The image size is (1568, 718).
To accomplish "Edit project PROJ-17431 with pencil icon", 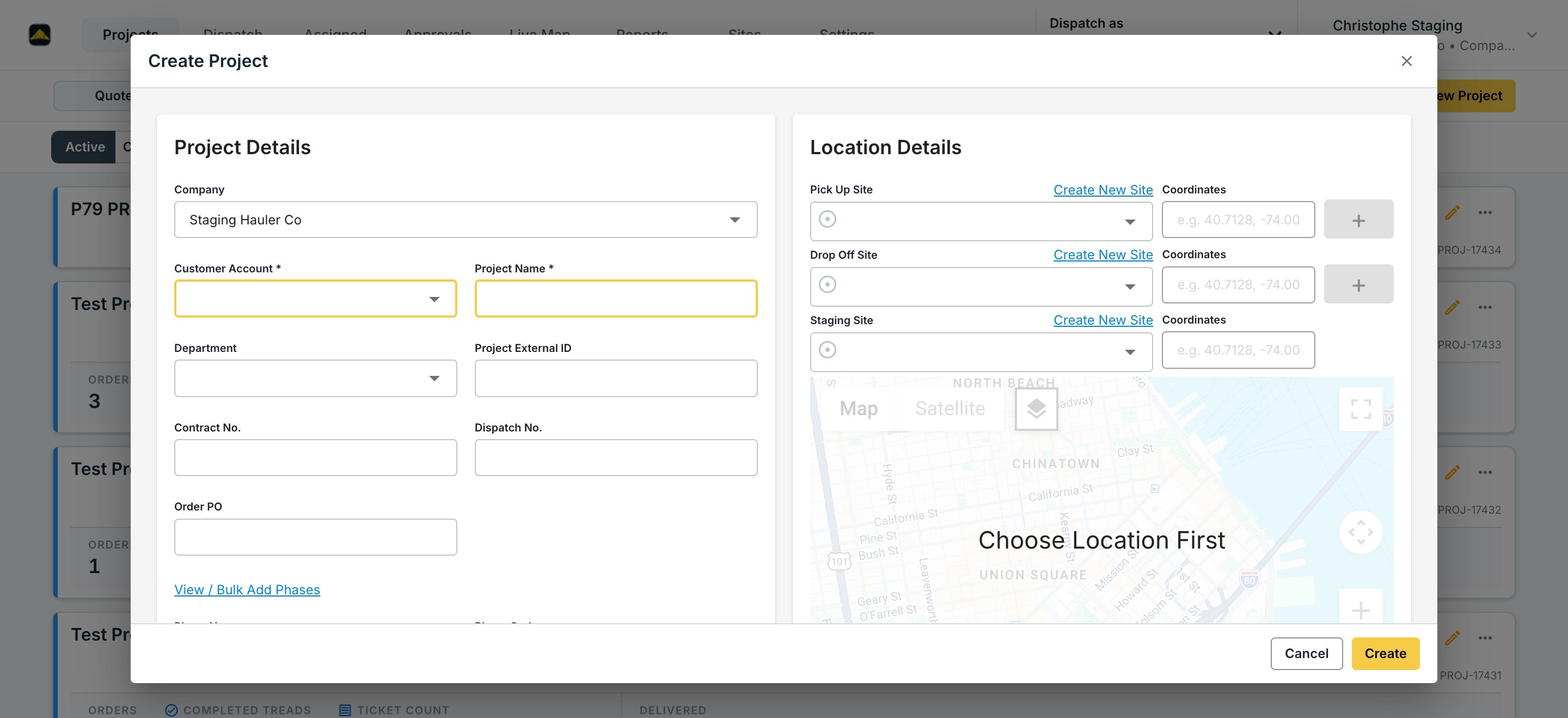I will 1451,637.
